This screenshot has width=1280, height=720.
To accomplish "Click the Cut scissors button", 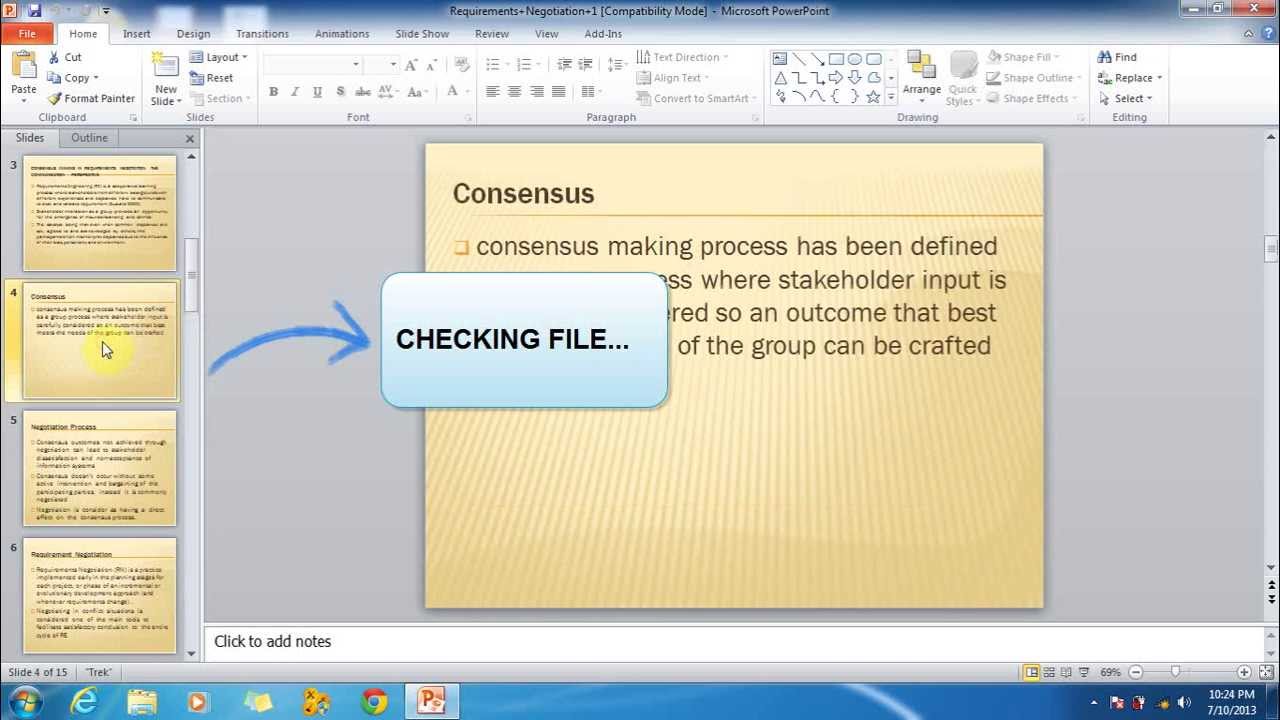I will pos(64,57).
